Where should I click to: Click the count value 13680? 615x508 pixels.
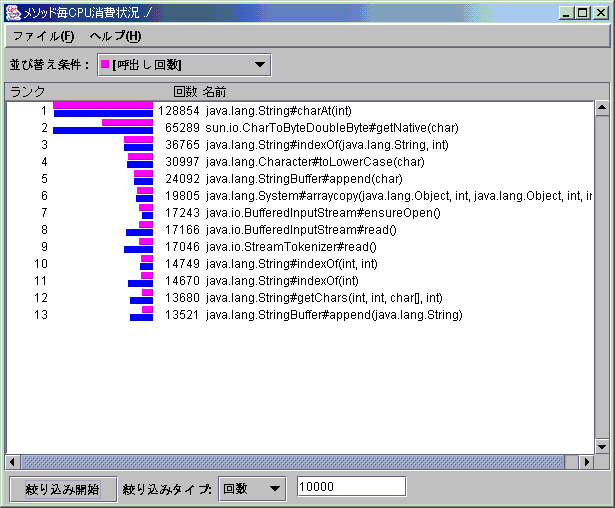click(x=182, y=298)
